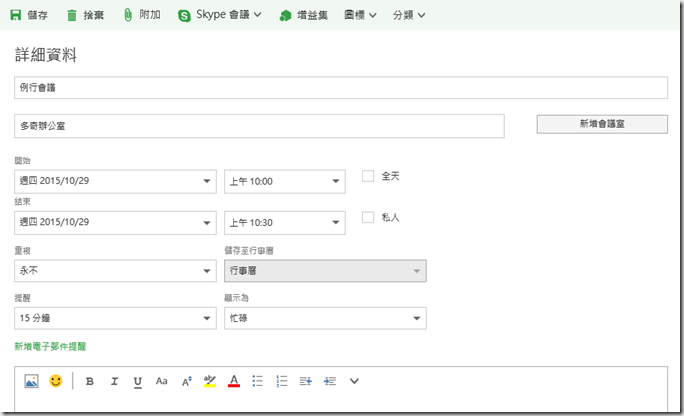Check the All day (全天) checkbox

tap(368, 176)
